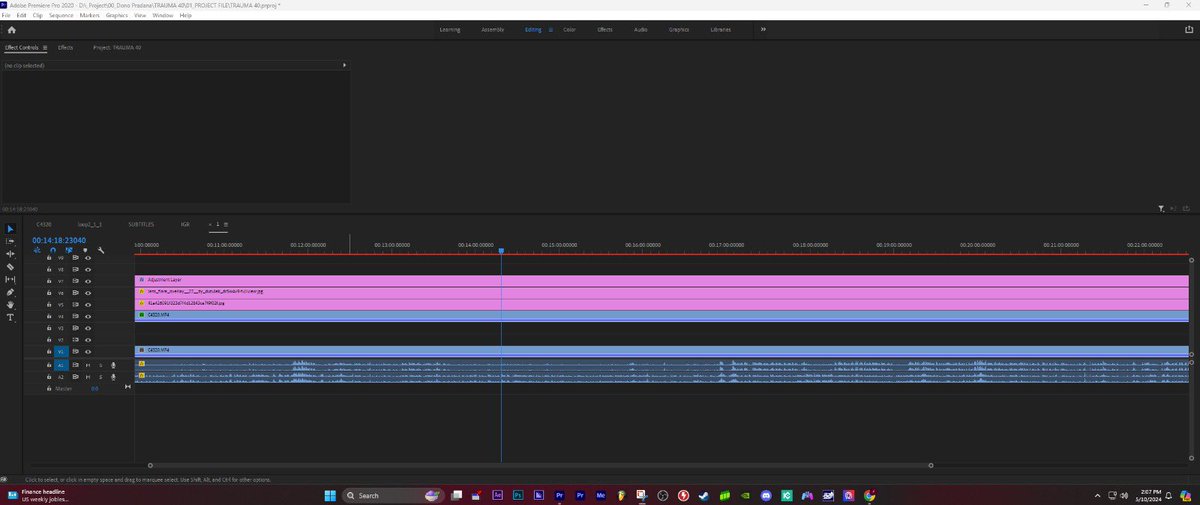Viewport: 1200px width, 505px height.
Task: Click the master track go-to-end icon
Action: tap(127, 388)
